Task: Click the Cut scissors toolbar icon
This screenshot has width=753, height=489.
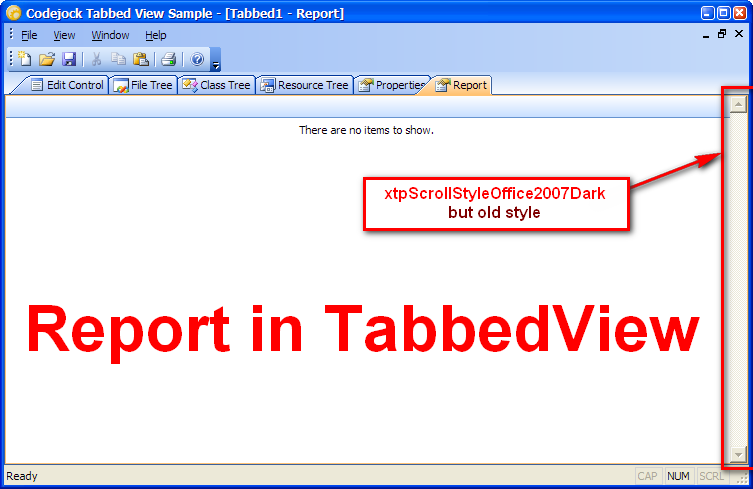Action: click(x=97, y=60)
